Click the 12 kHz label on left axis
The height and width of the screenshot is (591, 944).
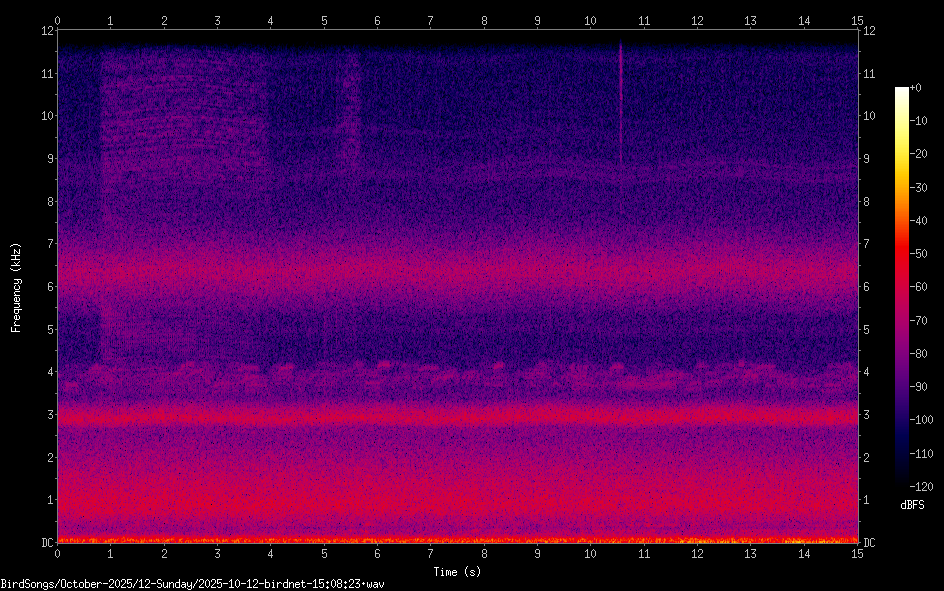point(47,29)
